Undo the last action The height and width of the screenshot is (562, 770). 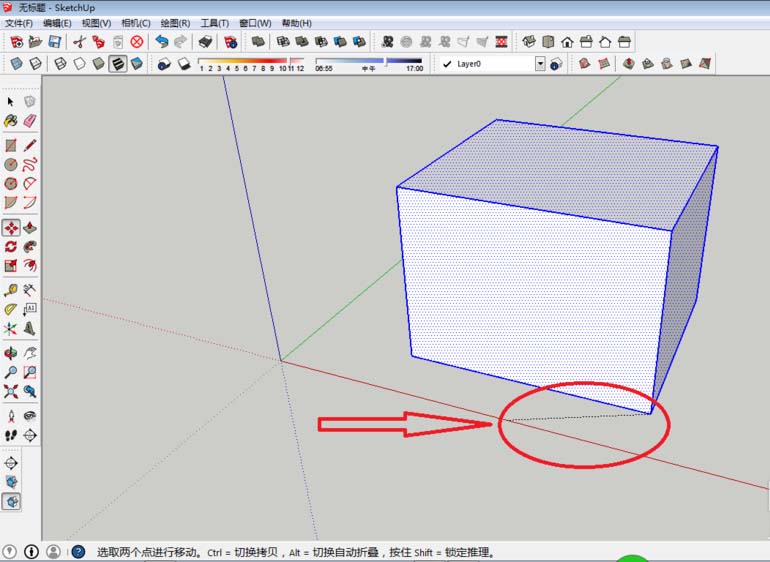coord(162,42)
